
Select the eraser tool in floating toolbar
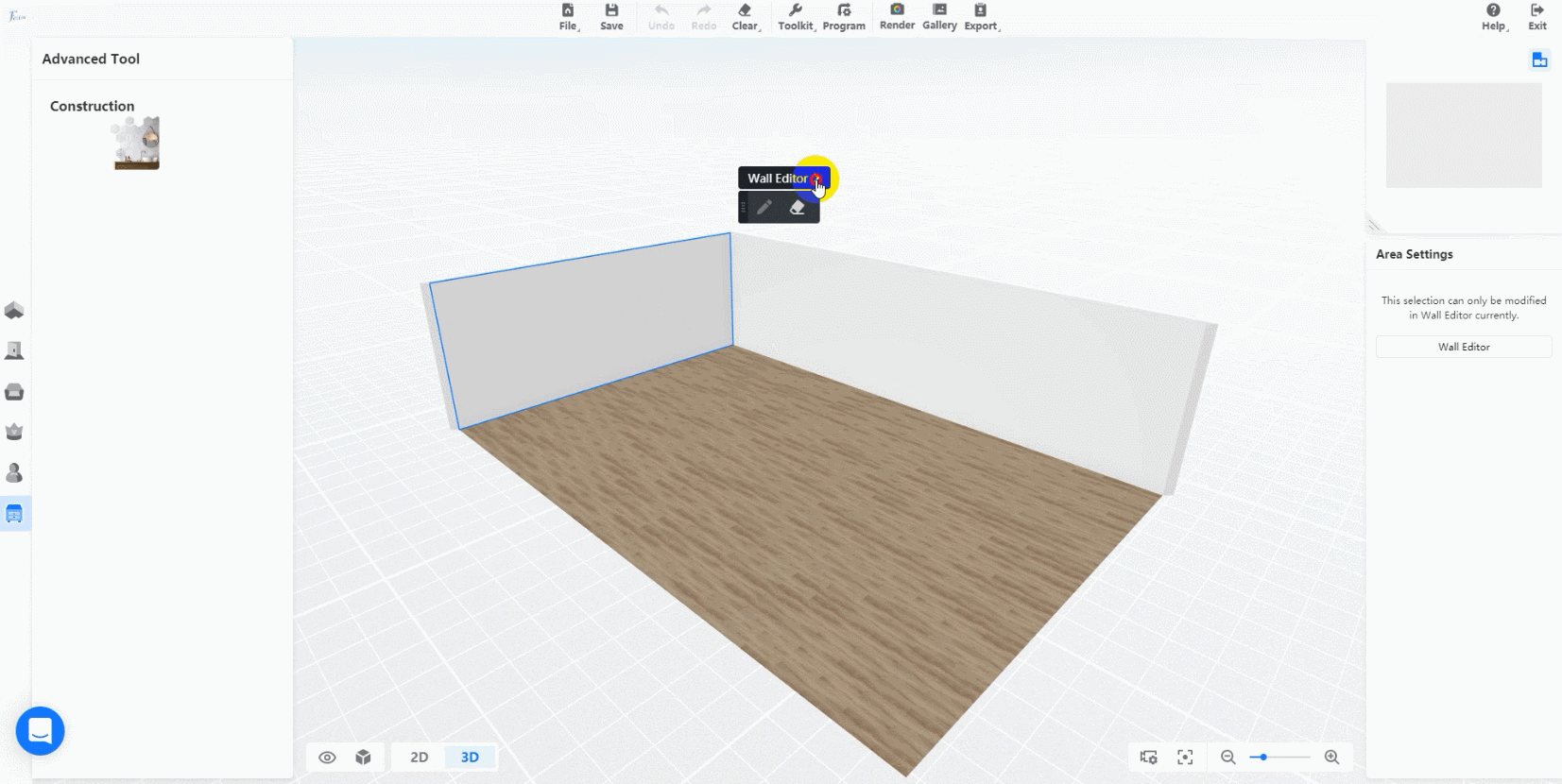(798, 208)
